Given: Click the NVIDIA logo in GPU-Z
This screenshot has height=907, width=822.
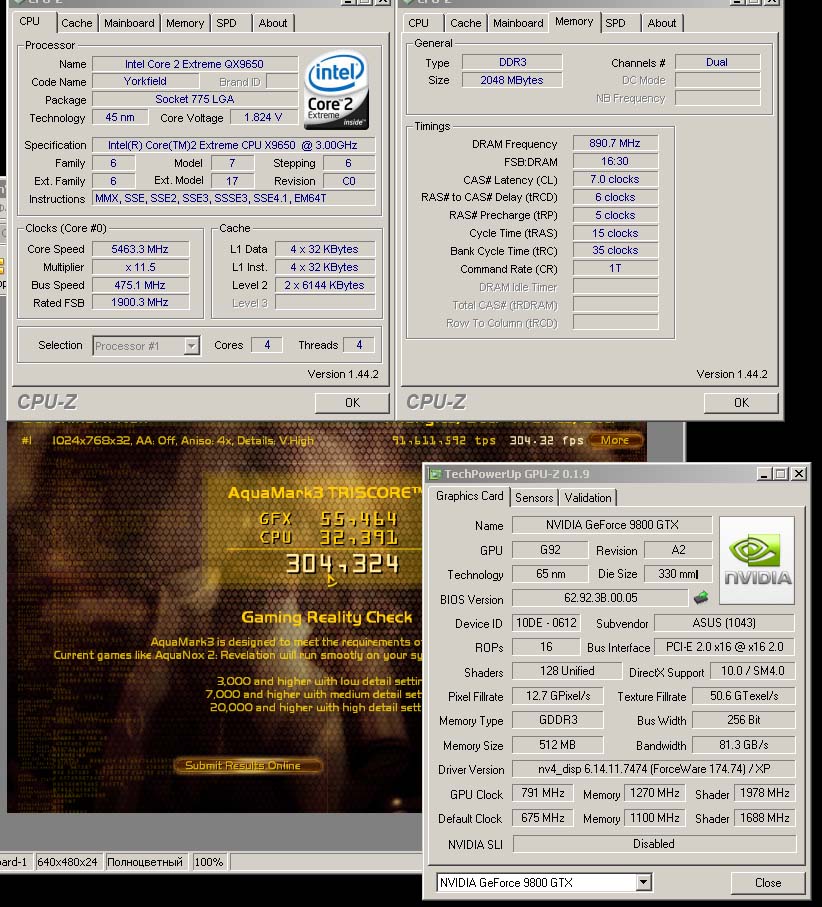Looking at the screenshot, I should [757, 561].
